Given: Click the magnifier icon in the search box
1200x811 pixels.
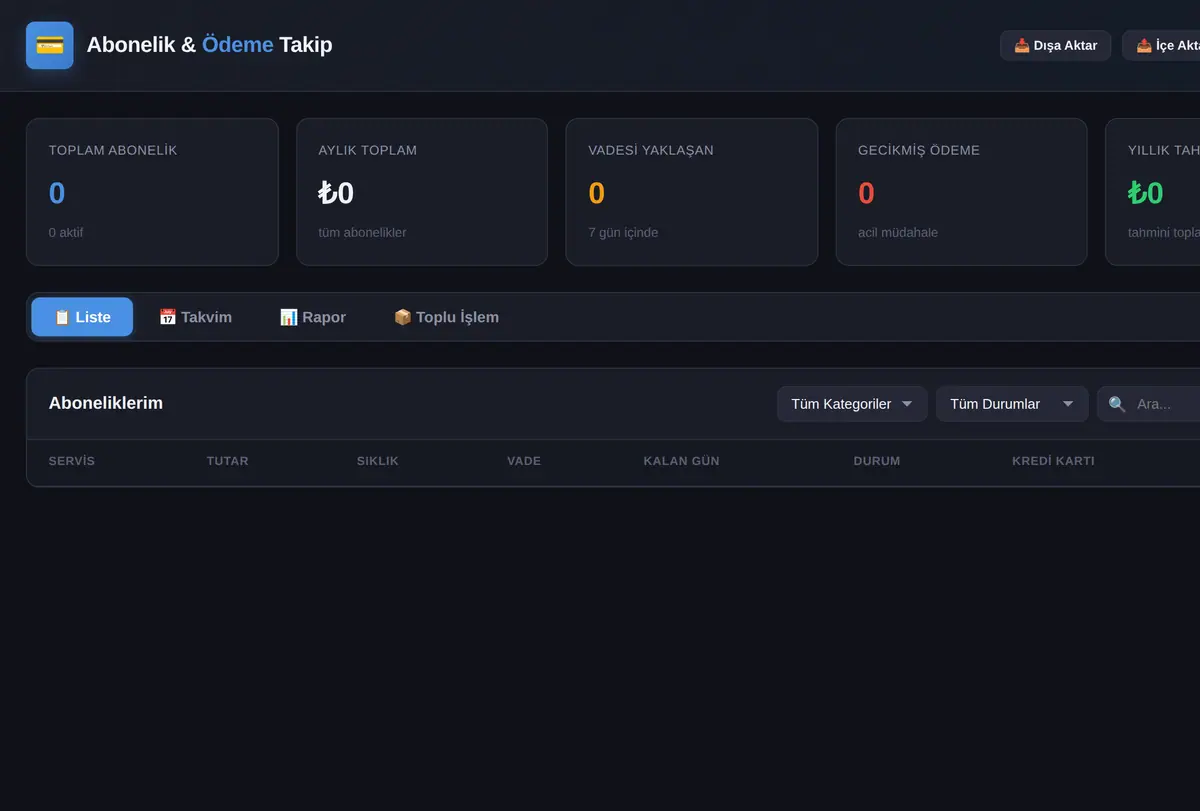Looking at the screenshot, I should click(x=1117, y=404).
